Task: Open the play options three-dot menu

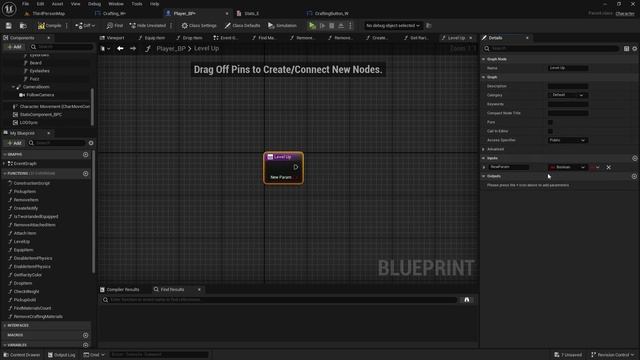Action: (x=350, y=26)
